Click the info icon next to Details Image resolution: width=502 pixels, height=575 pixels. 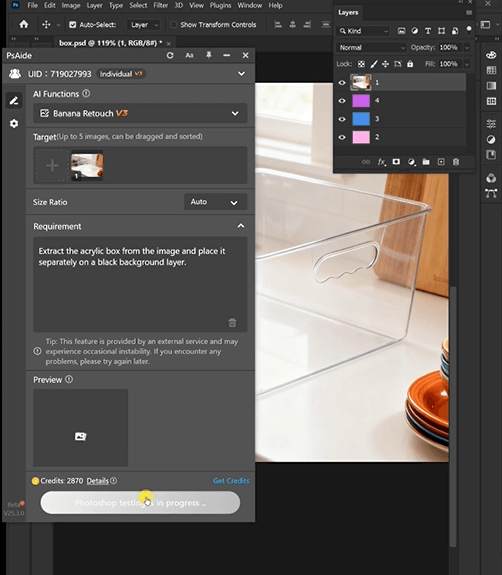click(x=114, y=480)
